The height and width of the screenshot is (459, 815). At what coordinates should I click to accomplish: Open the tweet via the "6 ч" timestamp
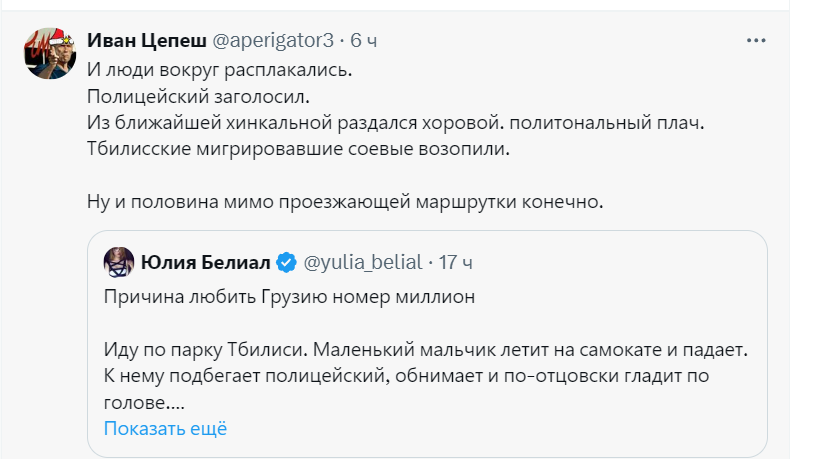[x=364, y=41]
